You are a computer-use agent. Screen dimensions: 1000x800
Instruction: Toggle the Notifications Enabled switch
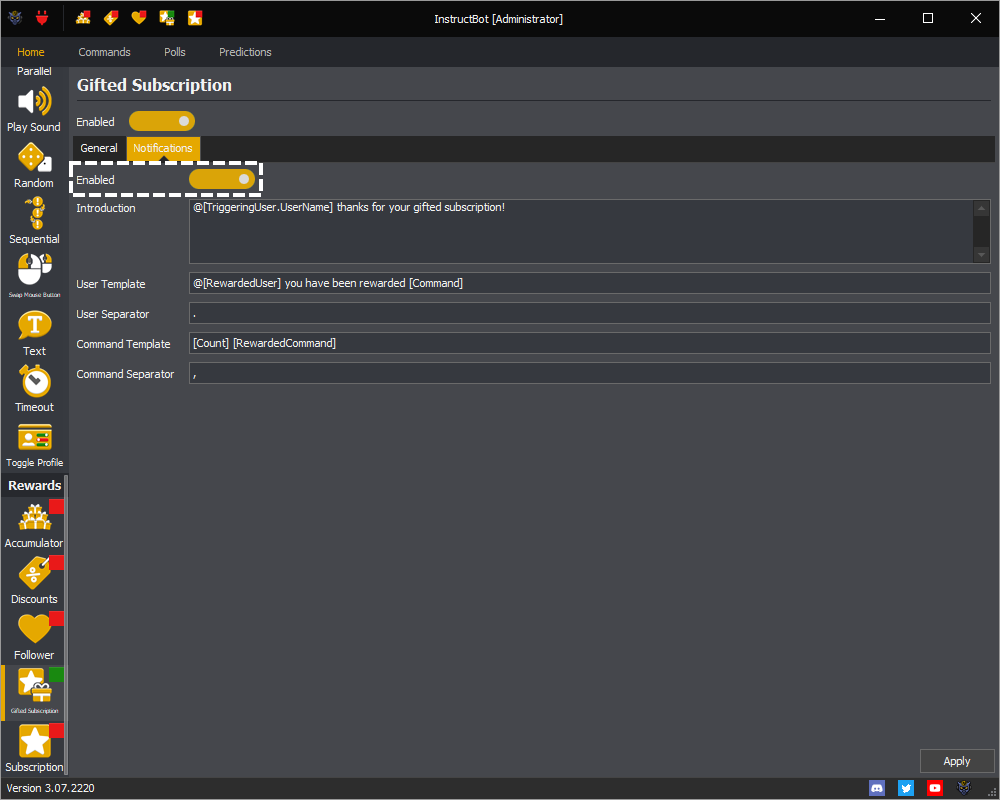tap(222, 179)
